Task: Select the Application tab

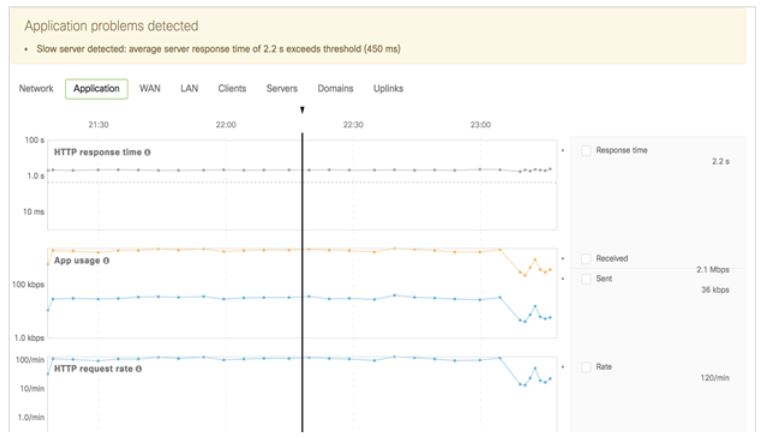Action: (x=97, y=89)
